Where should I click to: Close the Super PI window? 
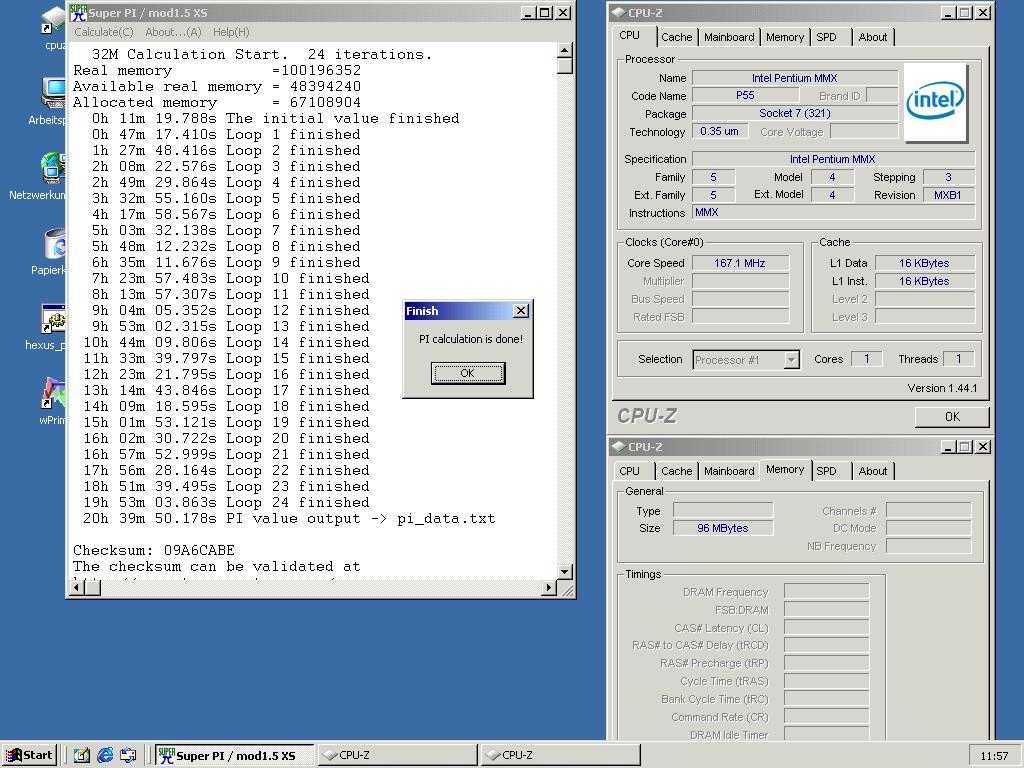[563, 13]
